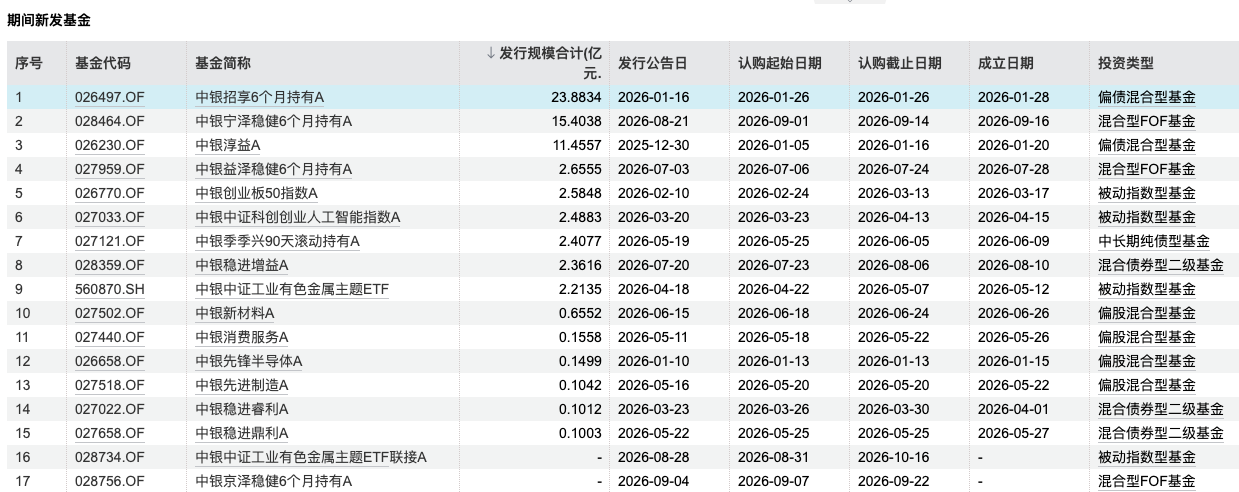Click establishment date 2026-09-16
The image size is (1239, 492).
point(1013,121)
